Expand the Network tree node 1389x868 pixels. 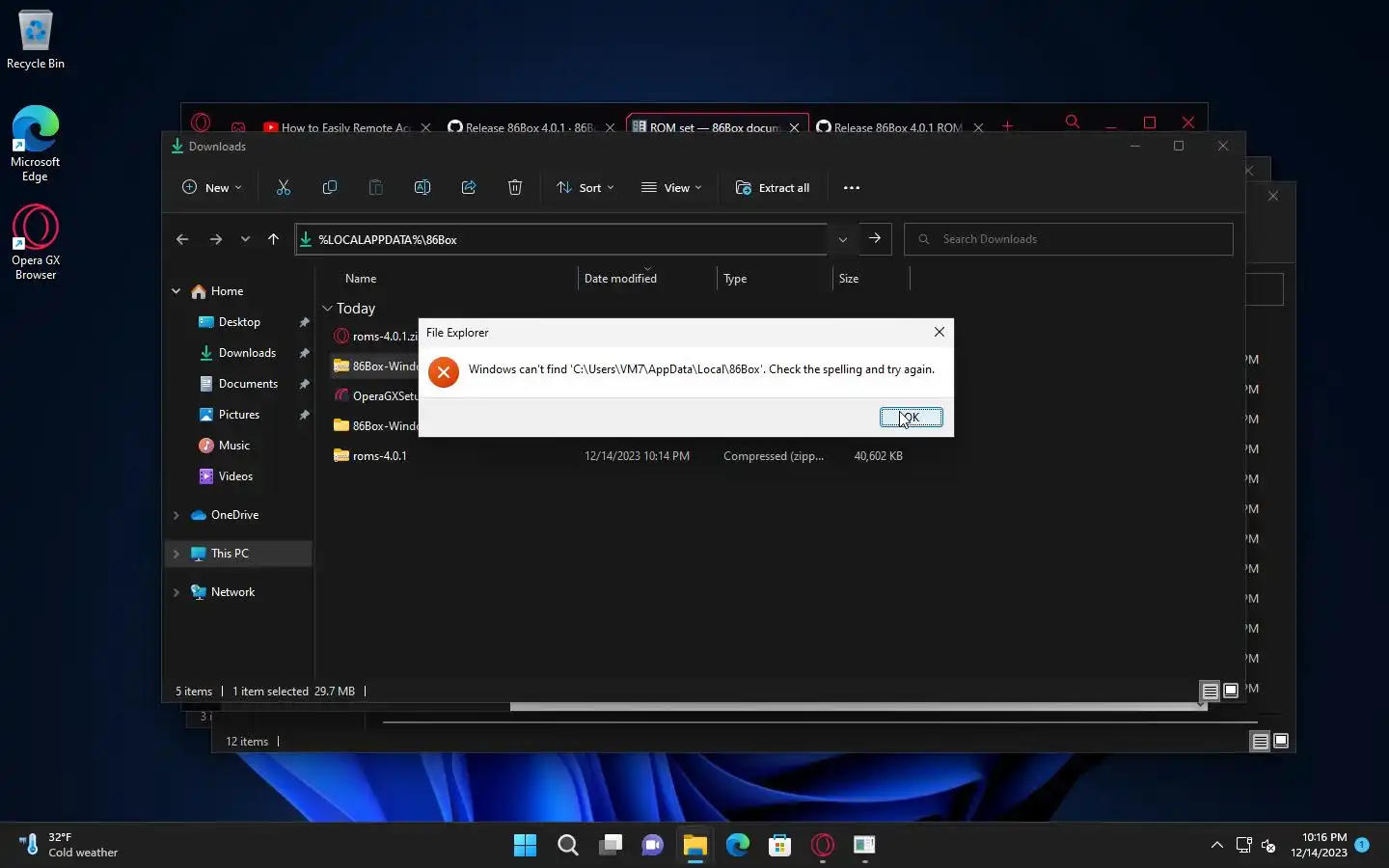(177, 592)
